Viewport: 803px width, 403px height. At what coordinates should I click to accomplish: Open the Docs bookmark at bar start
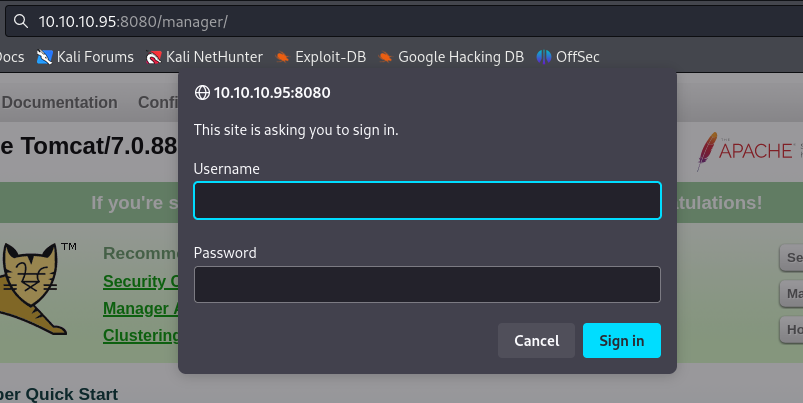pos(11,57)
